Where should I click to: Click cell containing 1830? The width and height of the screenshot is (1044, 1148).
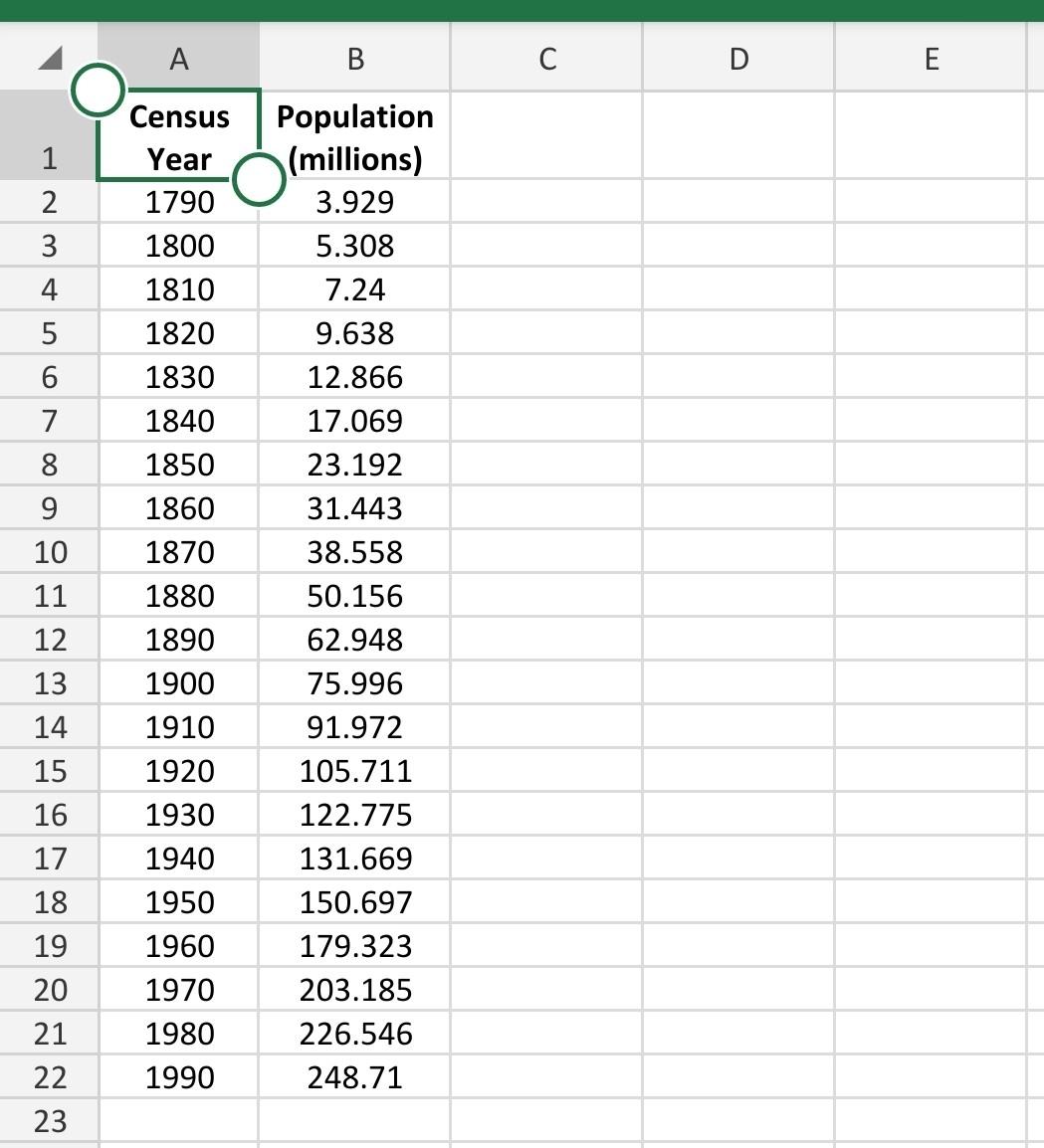pyautogui.click(x=179, y=376)
